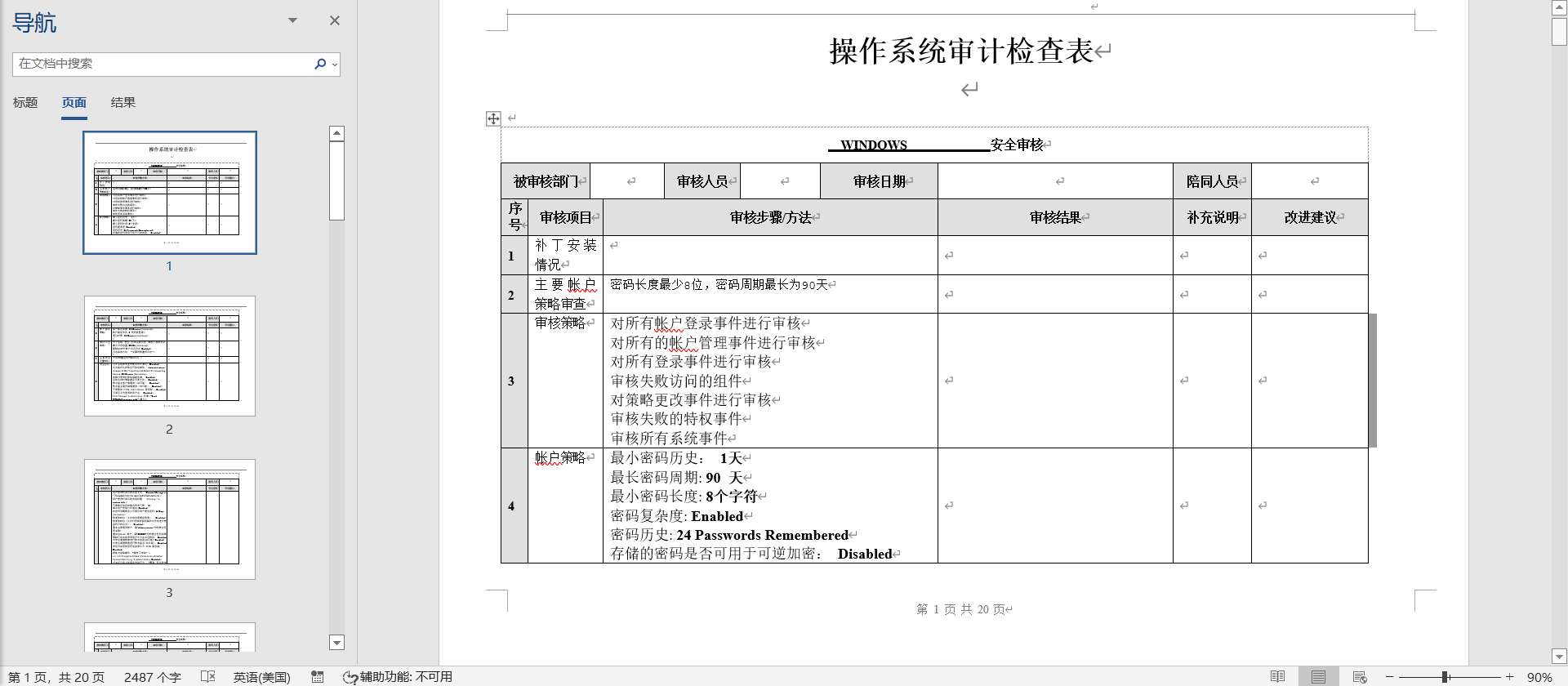Click zoom in plus button
Viewport: 1568px width, 686px height.
(x=1510, y=677)
